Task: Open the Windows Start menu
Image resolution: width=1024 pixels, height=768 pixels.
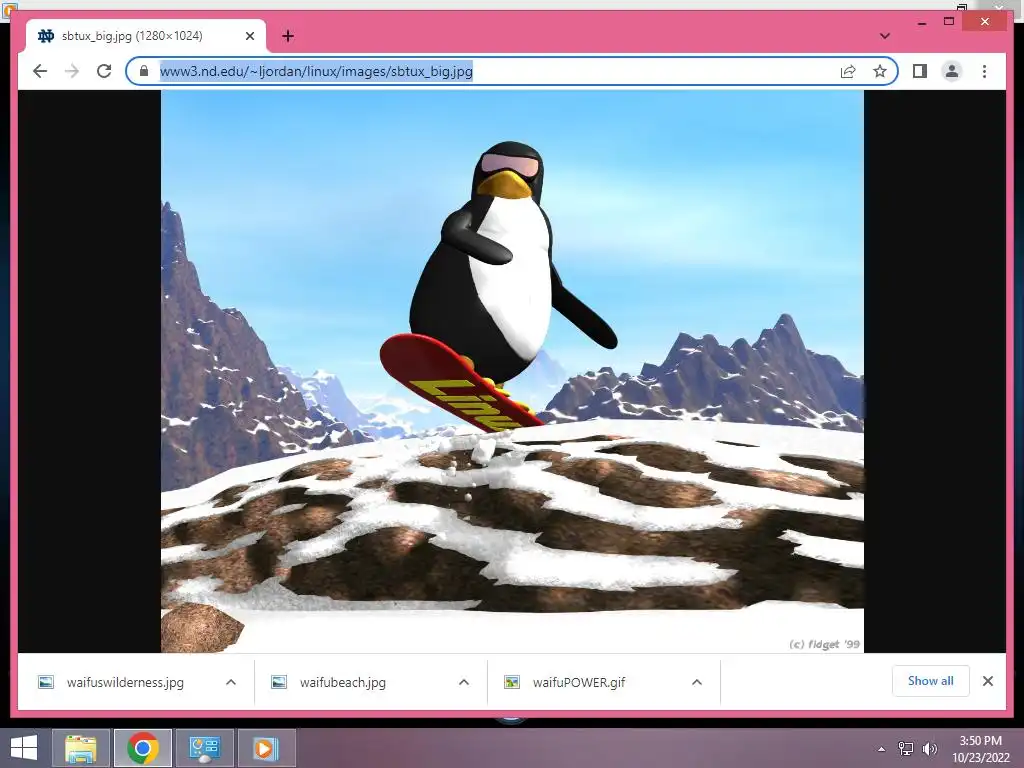Action: [24, 748]
